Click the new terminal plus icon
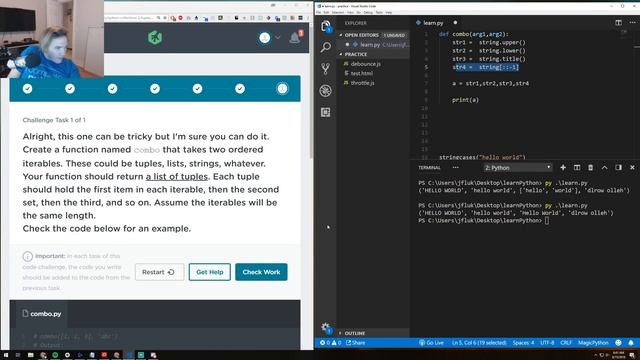 (x=563, y=167)
